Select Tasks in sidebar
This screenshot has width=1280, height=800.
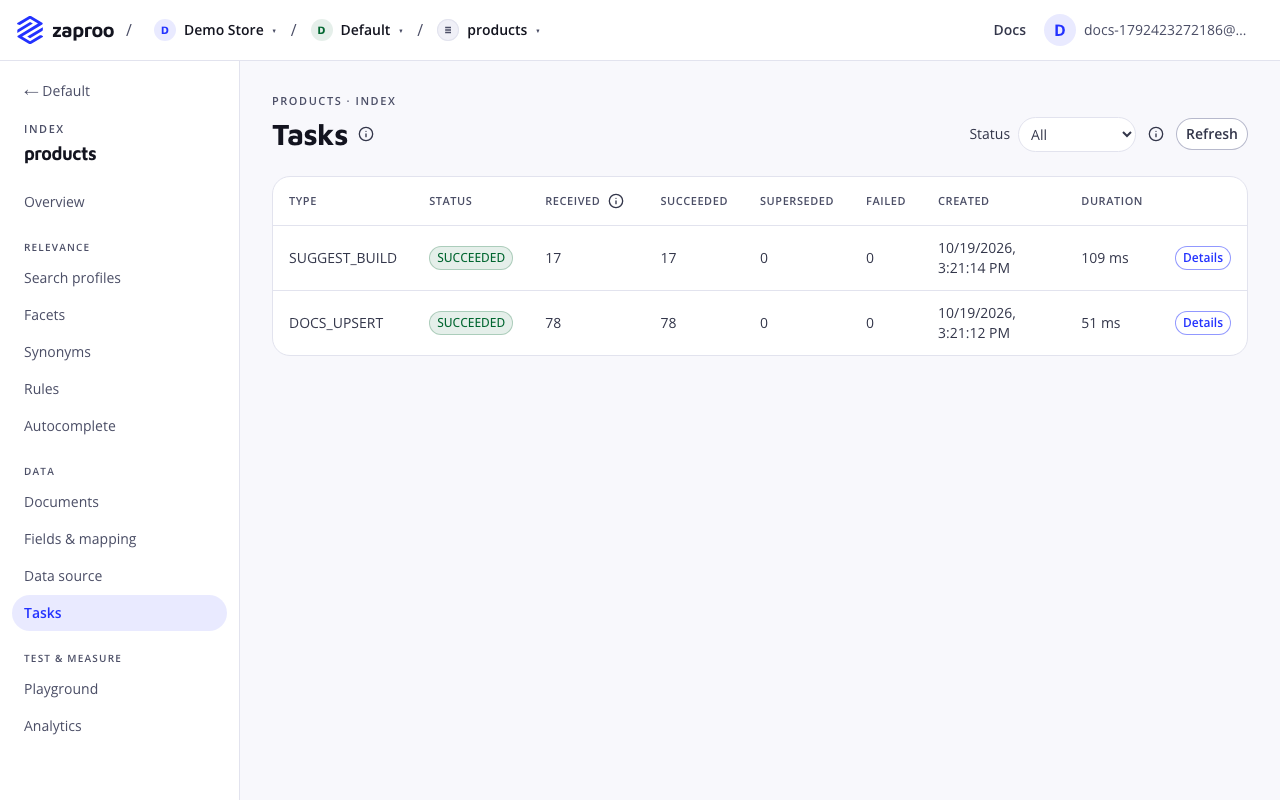(x=119, y=613)
